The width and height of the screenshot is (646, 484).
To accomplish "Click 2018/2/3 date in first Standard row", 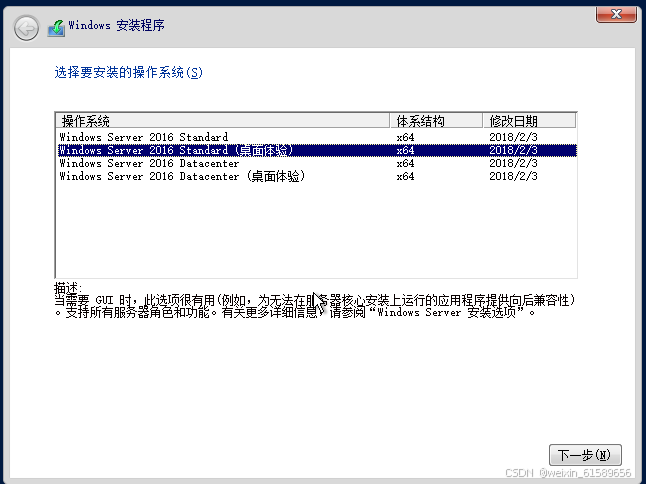I will (513, 137).
